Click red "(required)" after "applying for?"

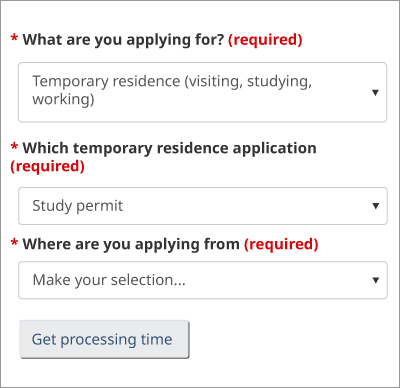pos(265,40)
